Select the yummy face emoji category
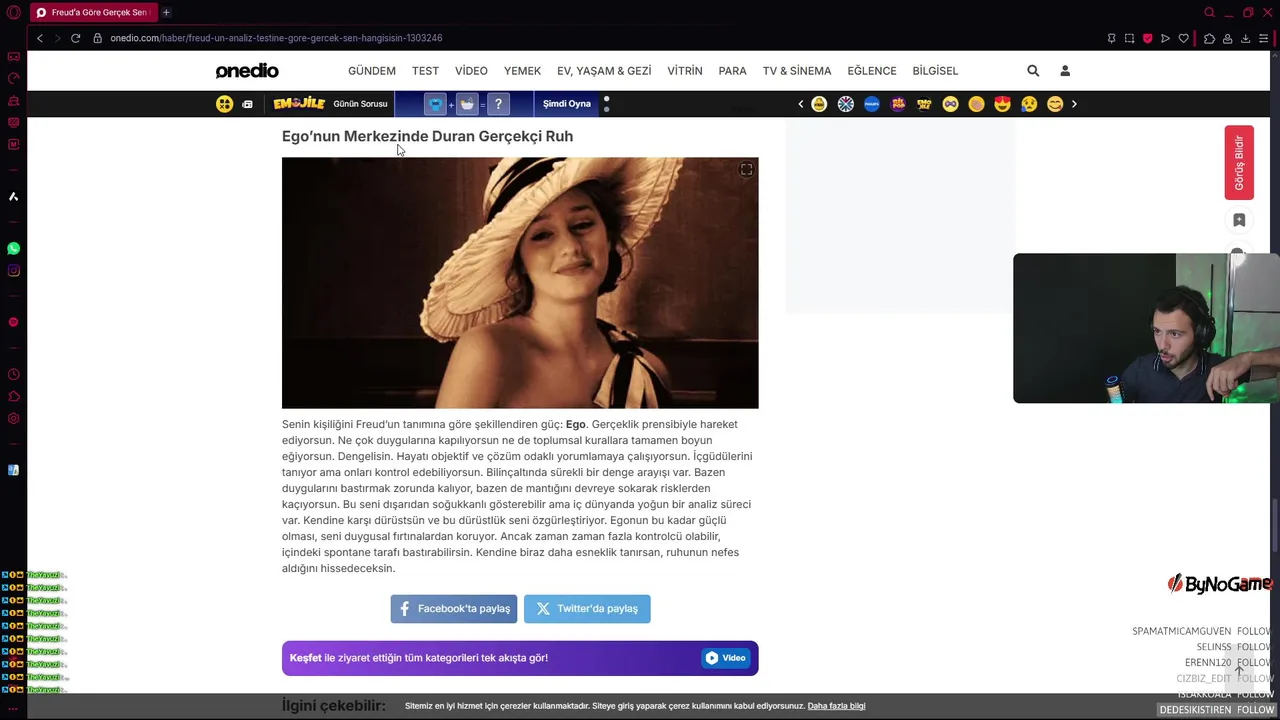1280x720 pixels. [1055, 104]
